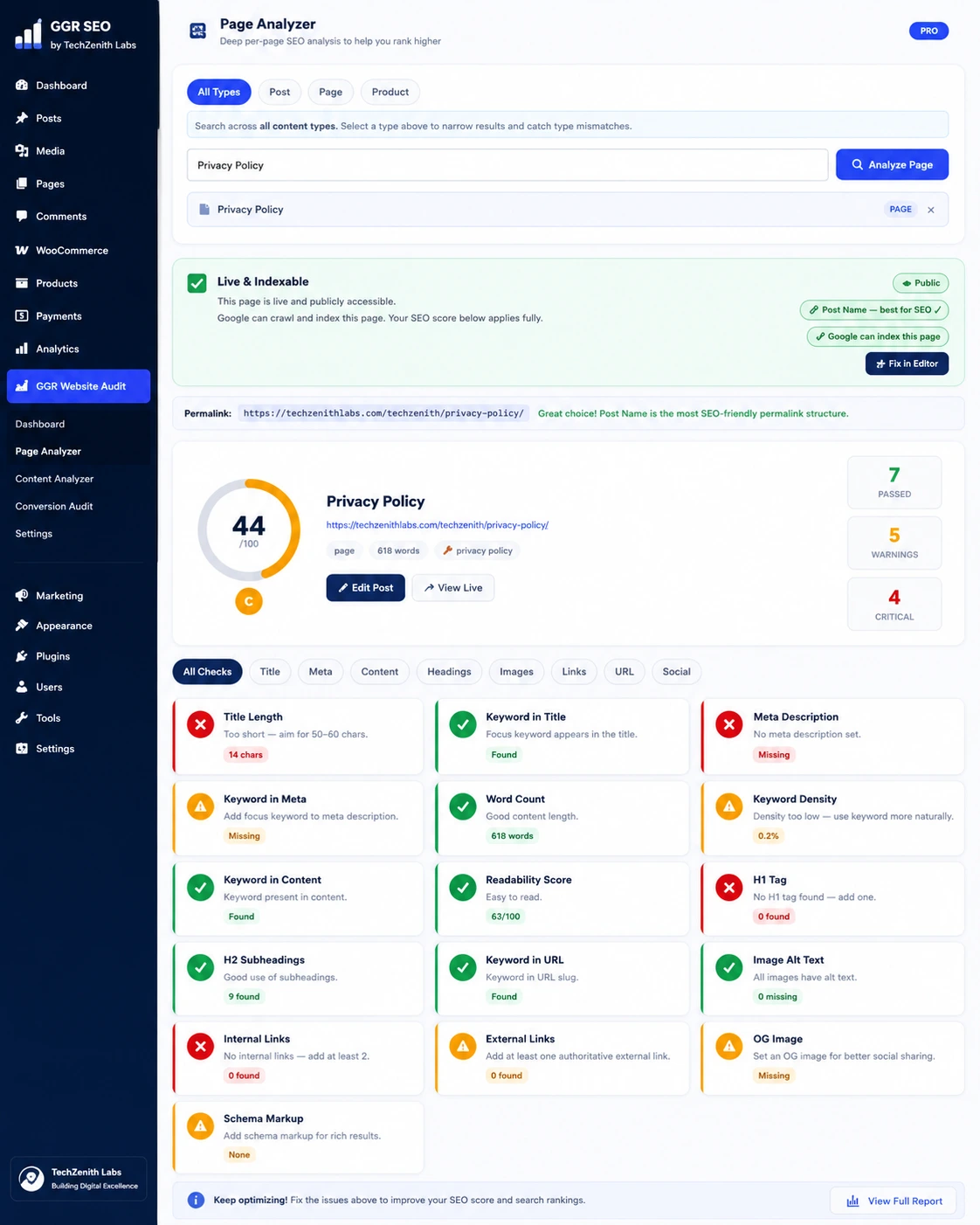Image resolution: width=980 pixels, height=1225 pixels.
Task: Switch to the Images checks tab
Action: point(516,672)
